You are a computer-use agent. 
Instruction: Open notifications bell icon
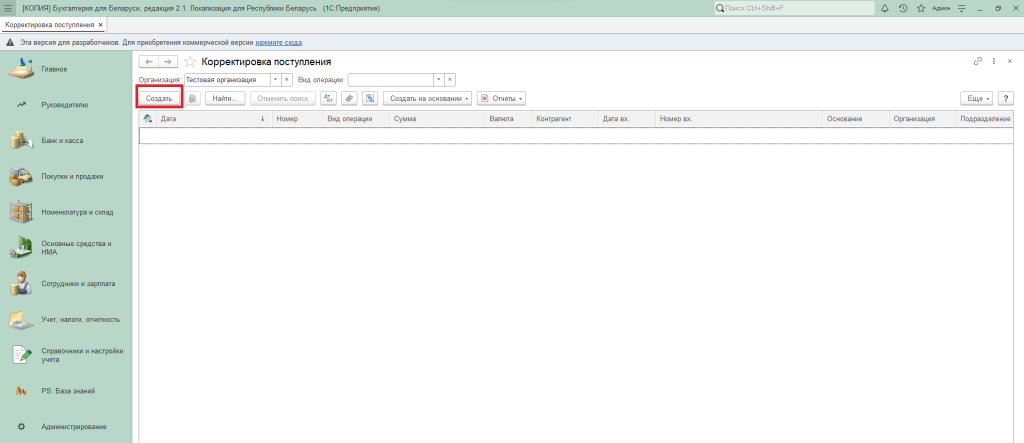tap(884, 8)
